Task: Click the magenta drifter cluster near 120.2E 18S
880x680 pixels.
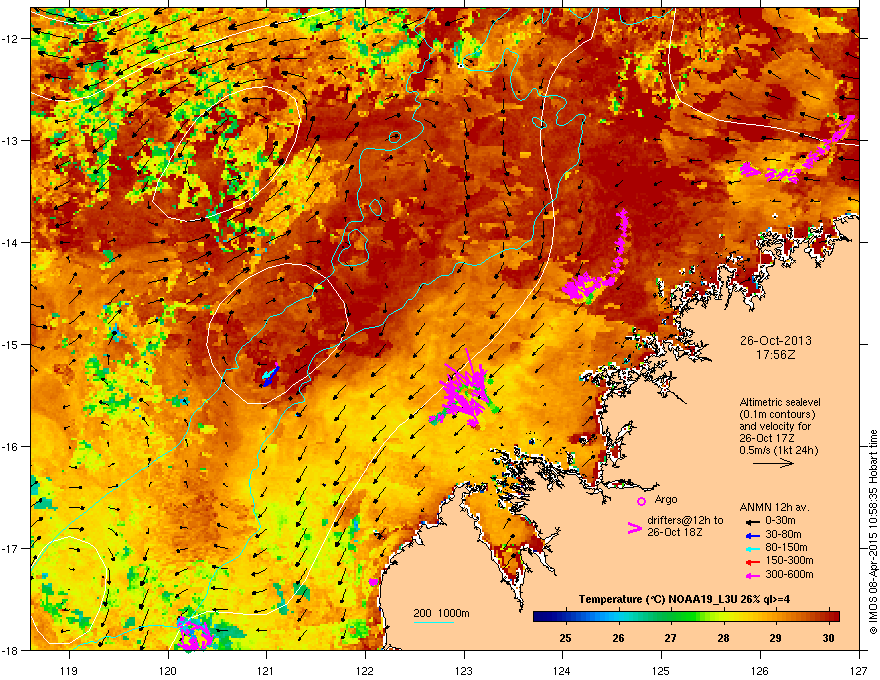Action: point(194,634)
